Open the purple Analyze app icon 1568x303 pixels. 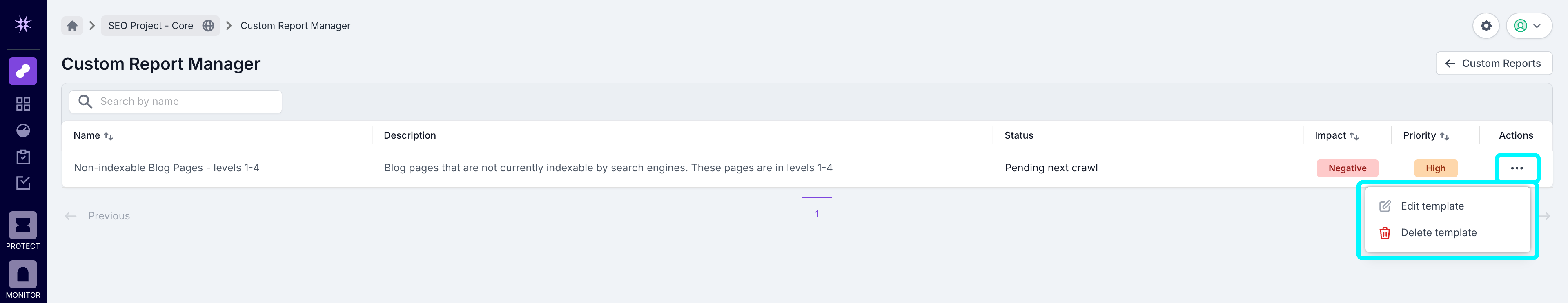23,71
